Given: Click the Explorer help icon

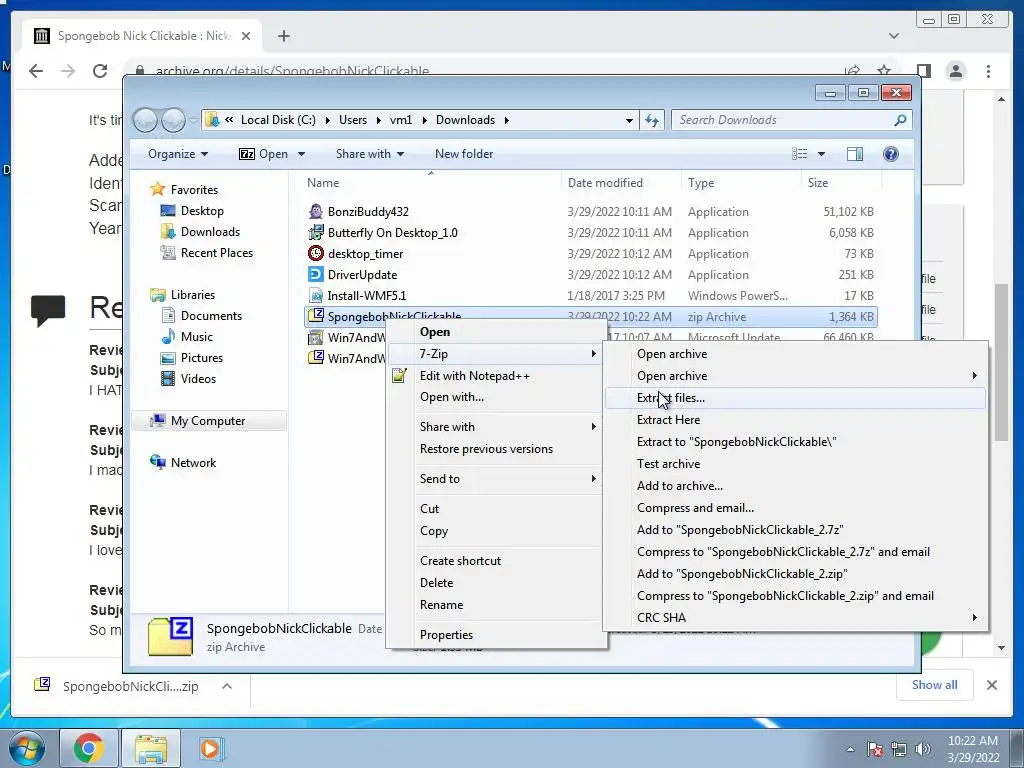Looking at the screenshot, I should tap(890, 154).
